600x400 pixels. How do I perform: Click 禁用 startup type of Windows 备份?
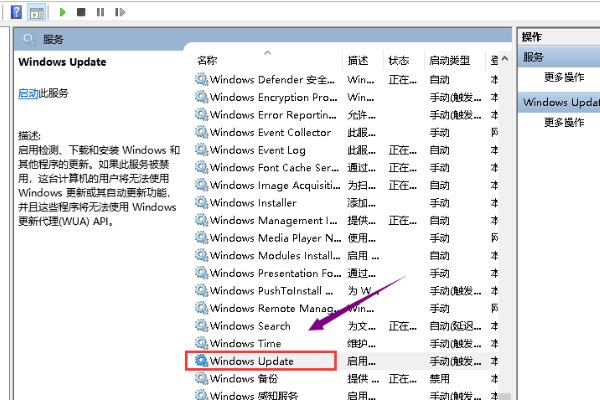pyautogui.click(x=439, y=379)
